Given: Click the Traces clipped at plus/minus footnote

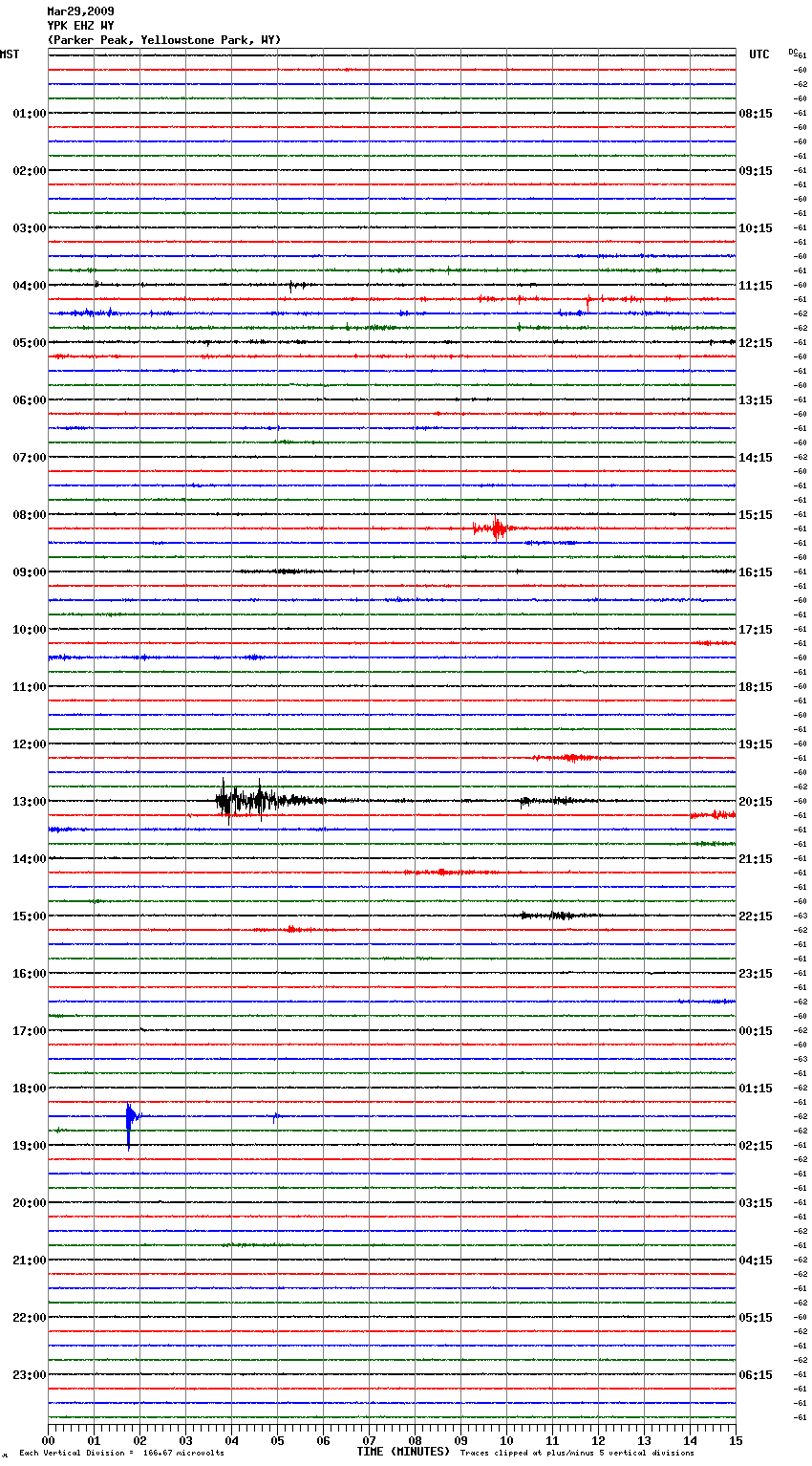Looking at the screenshot, I should coord(577,1454).
